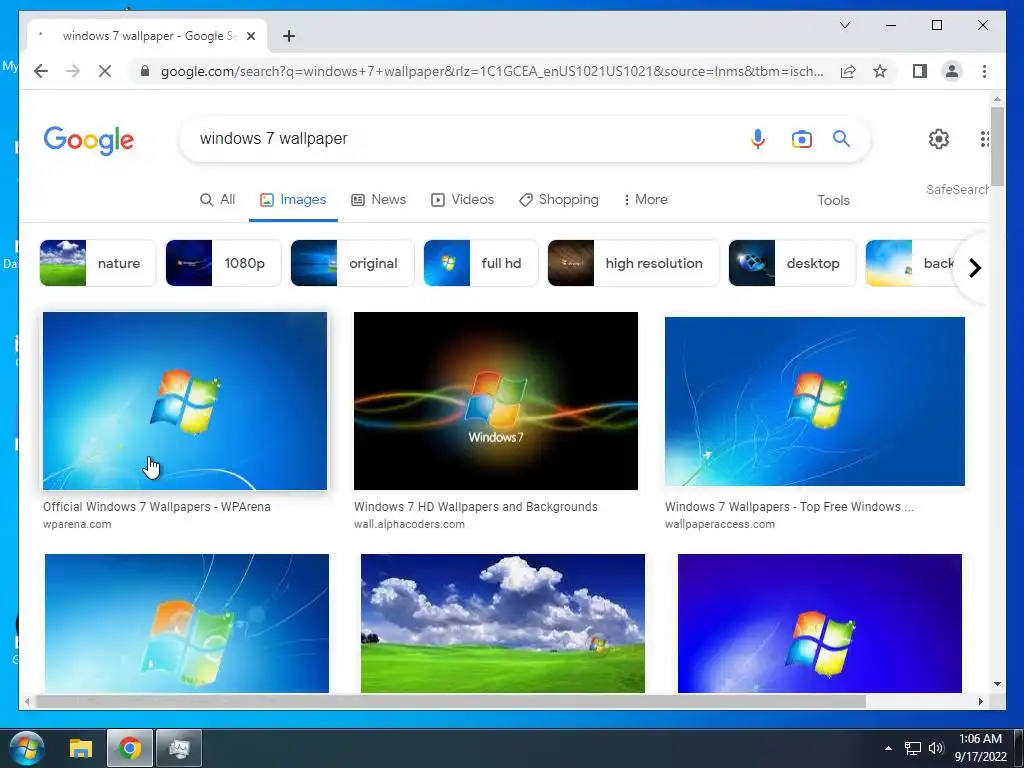Switch to Shopping results
Screen dimensions: 1024x768
pyautogui.click(x=558, y=200)
